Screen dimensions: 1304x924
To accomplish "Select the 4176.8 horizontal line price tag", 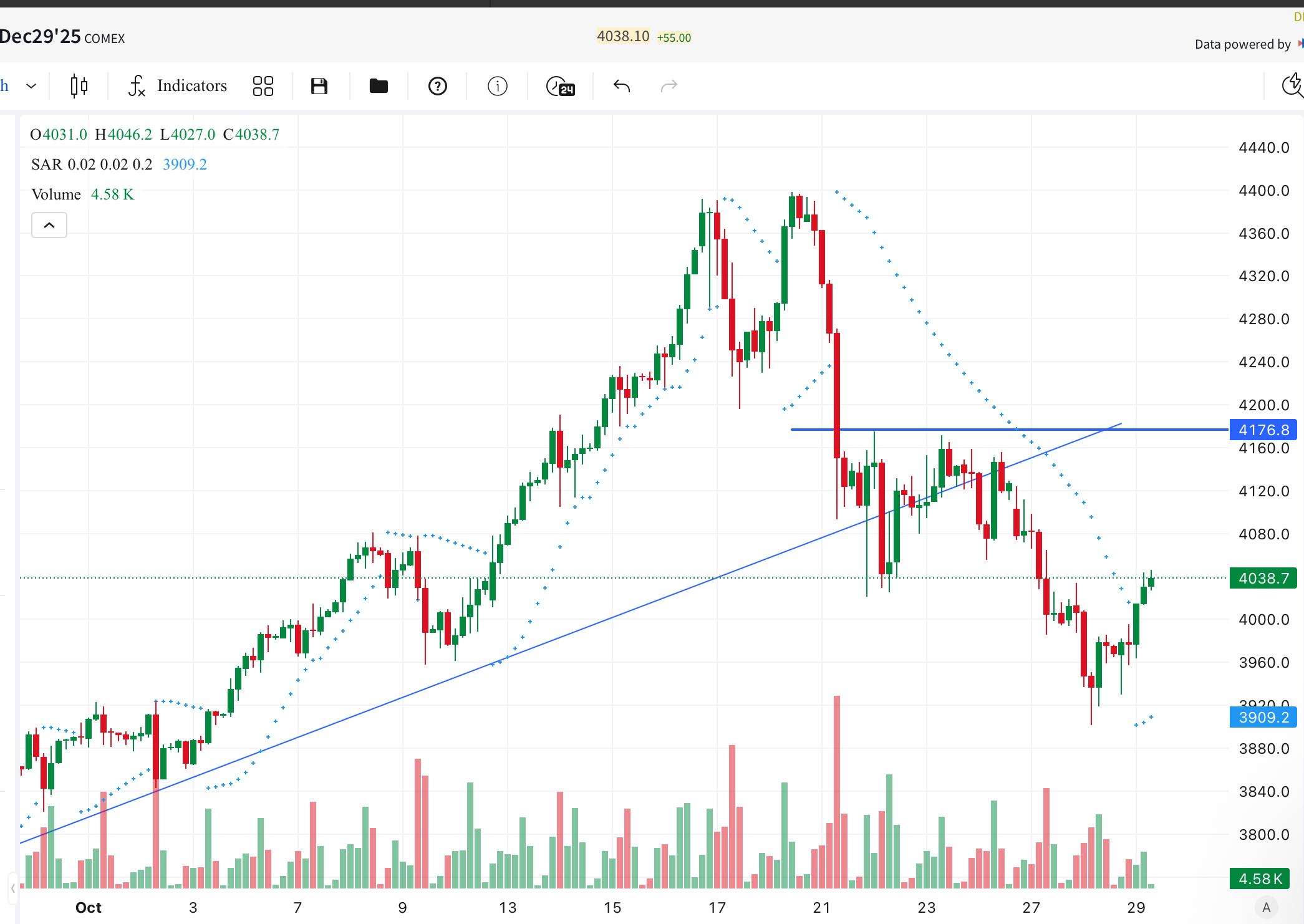I will [1263, 430].
